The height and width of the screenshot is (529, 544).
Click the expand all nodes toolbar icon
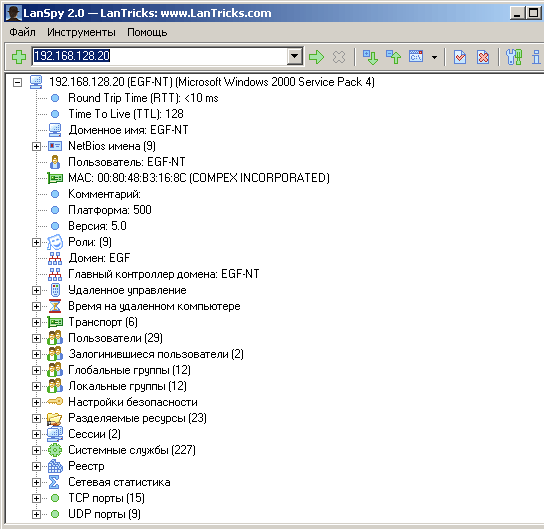370,57
